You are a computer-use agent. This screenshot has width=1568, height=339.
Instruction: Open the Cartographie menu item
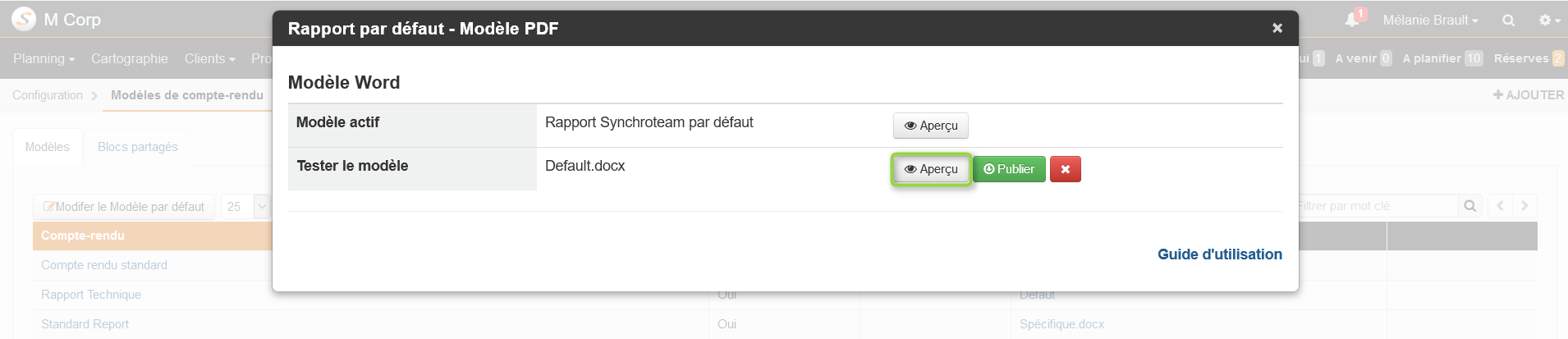point(130,58)
